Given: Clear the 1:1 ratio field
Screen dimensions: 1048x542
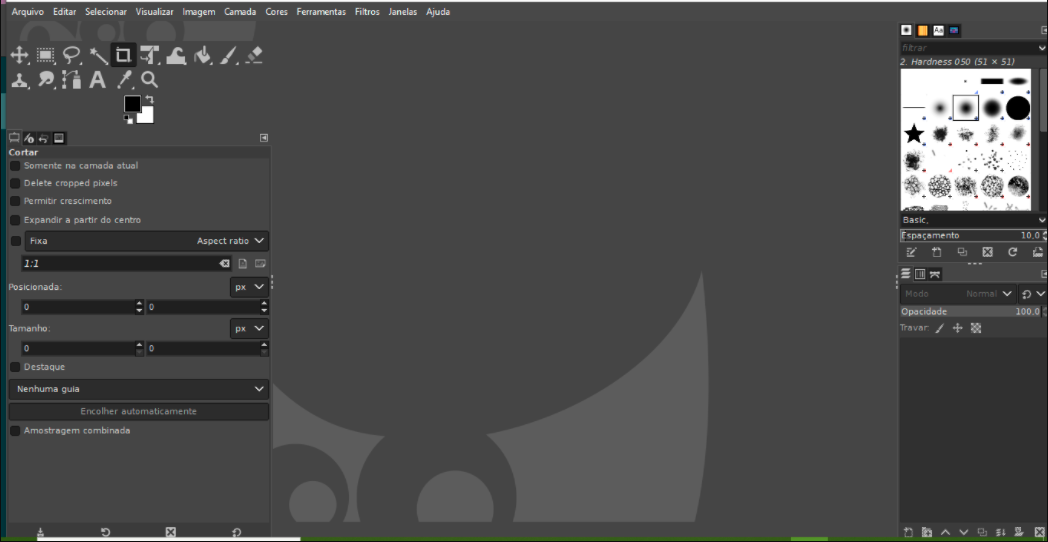Looking at the screenshot, I should (x=225, y=264).
